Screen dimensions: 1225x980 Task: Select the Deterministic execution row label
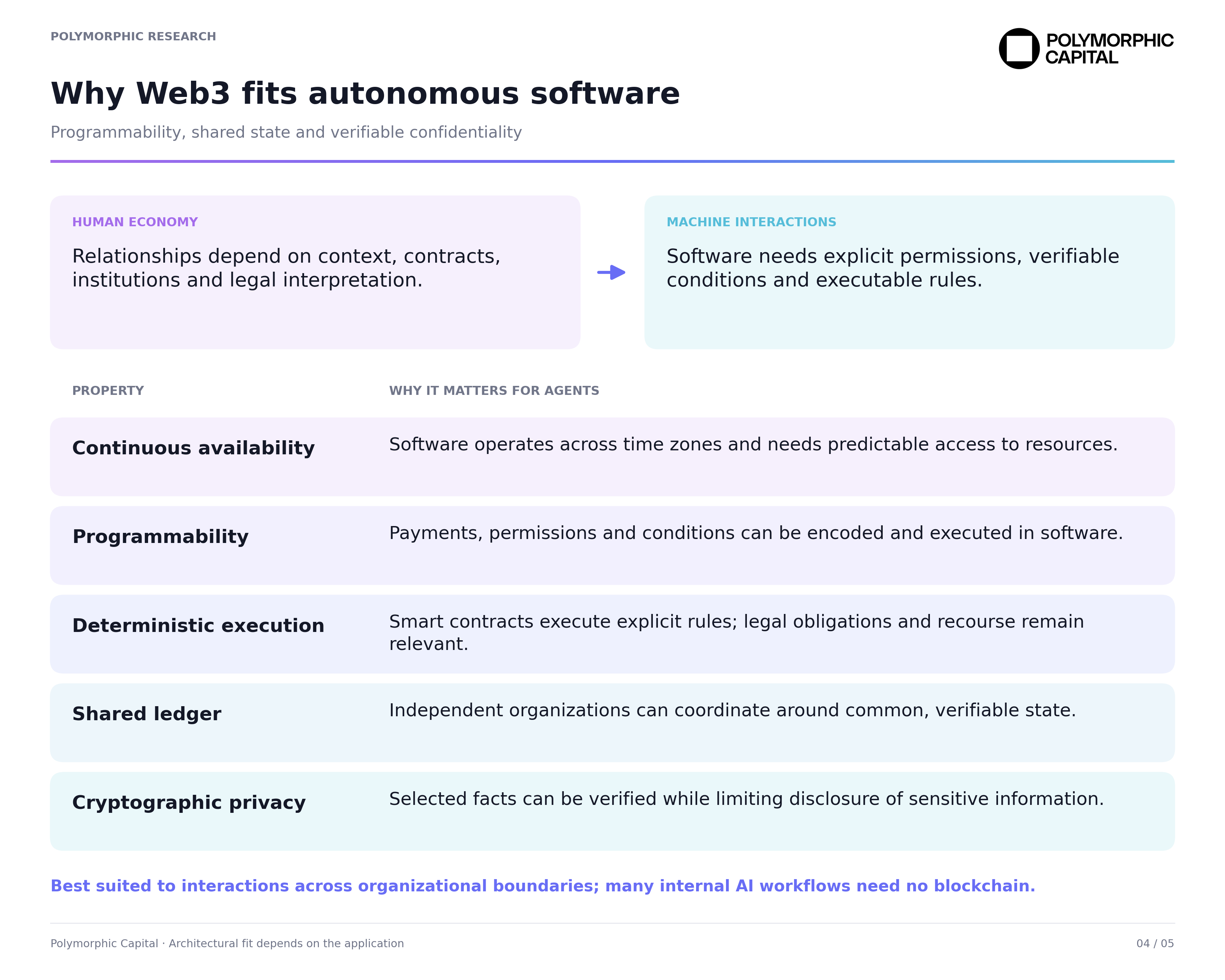pyautogui.click(x=198, y=625)
